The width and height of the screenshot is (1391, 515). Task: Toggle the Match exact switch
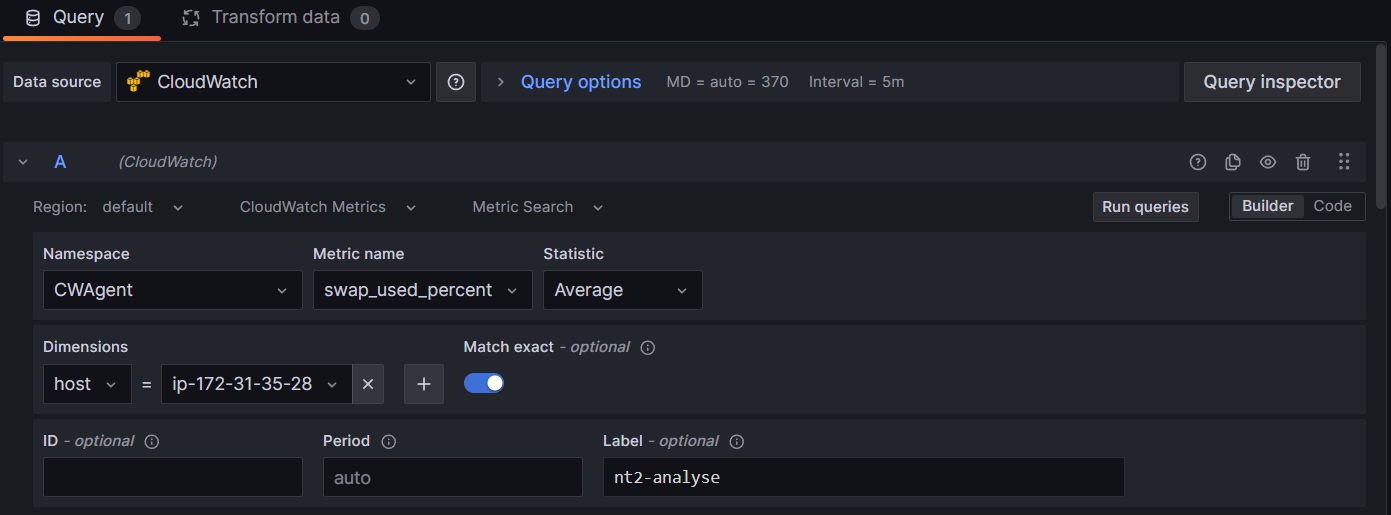[x=484, y=383]
